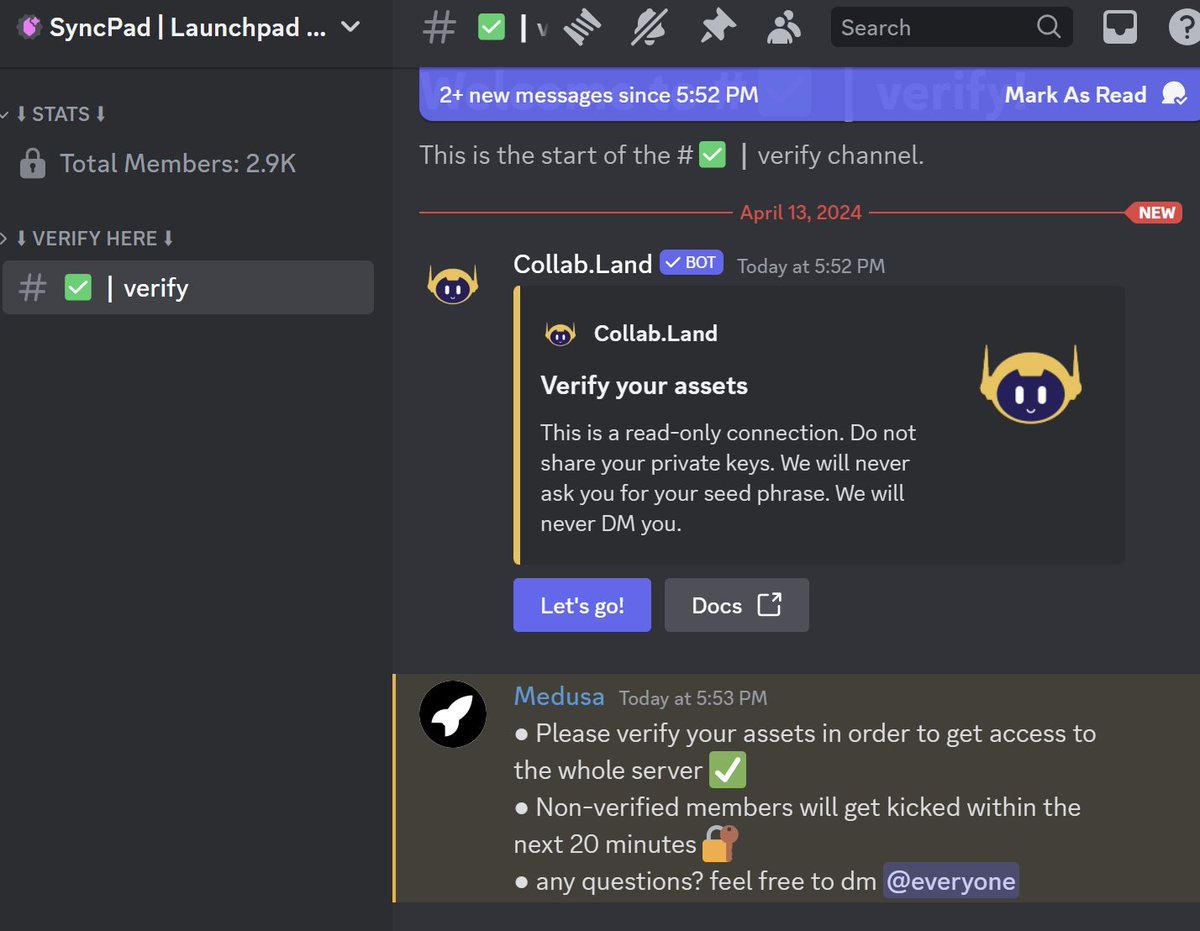Click the Collab.Land username
The width and height of the screenshot is (1200, 931).
(x=583, y=263)
